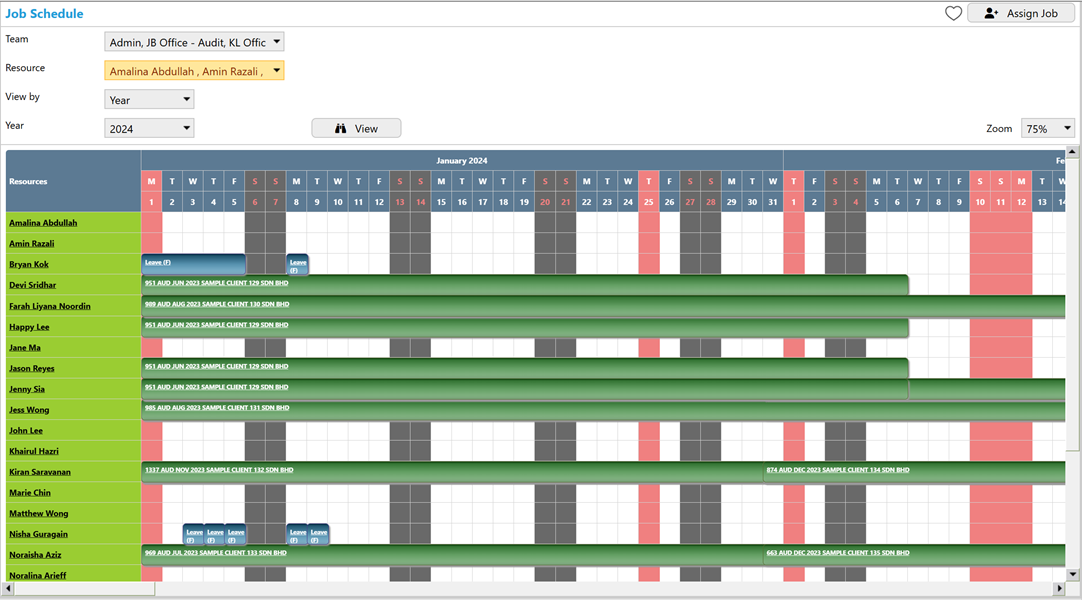This screenshot has height=600, width=1082.
Task: Click the add-person icon on Assign Job button
Action: tap(990, 13)
